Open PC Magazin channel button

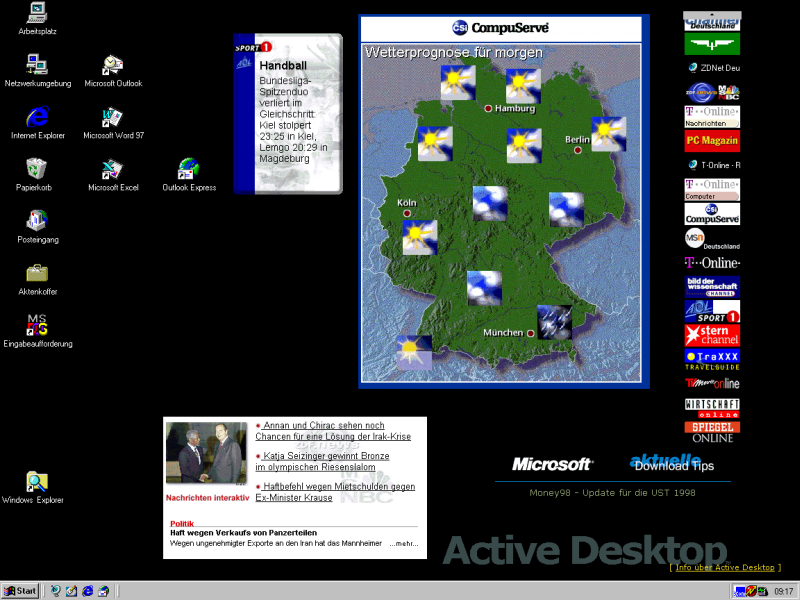click(712, 141)
